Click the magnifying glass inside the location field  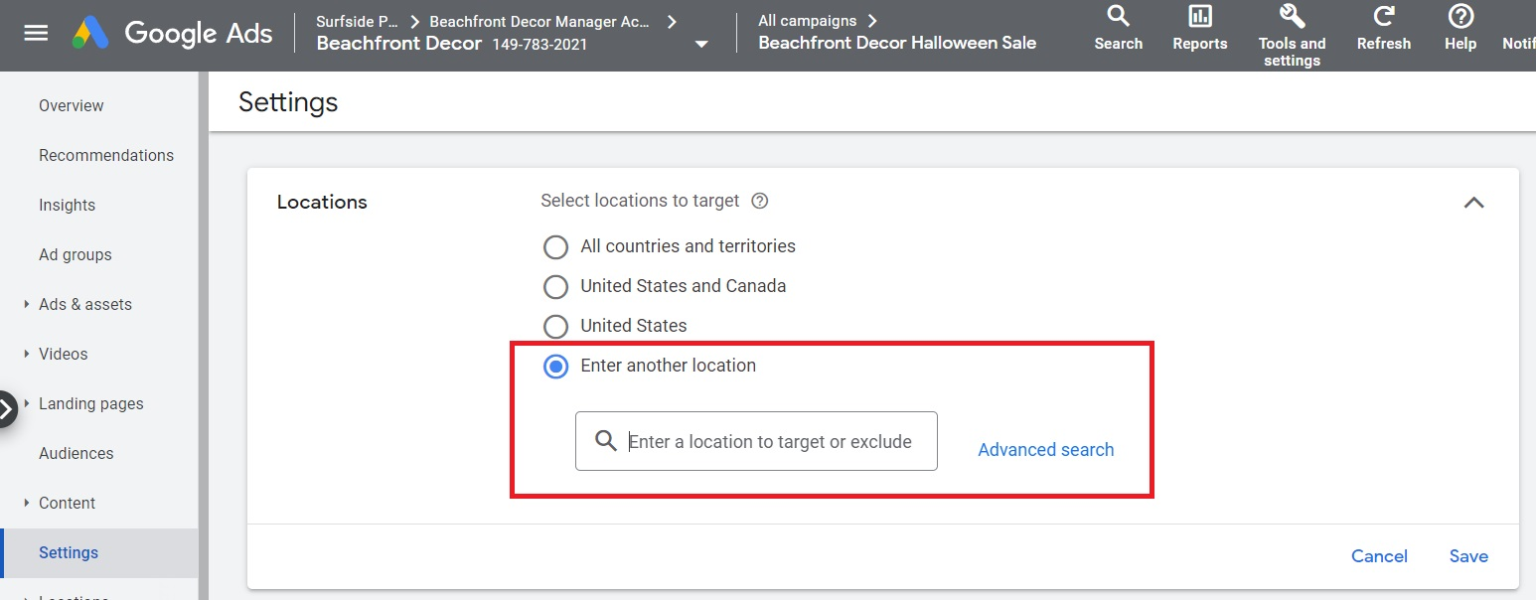tap(605, 441)
